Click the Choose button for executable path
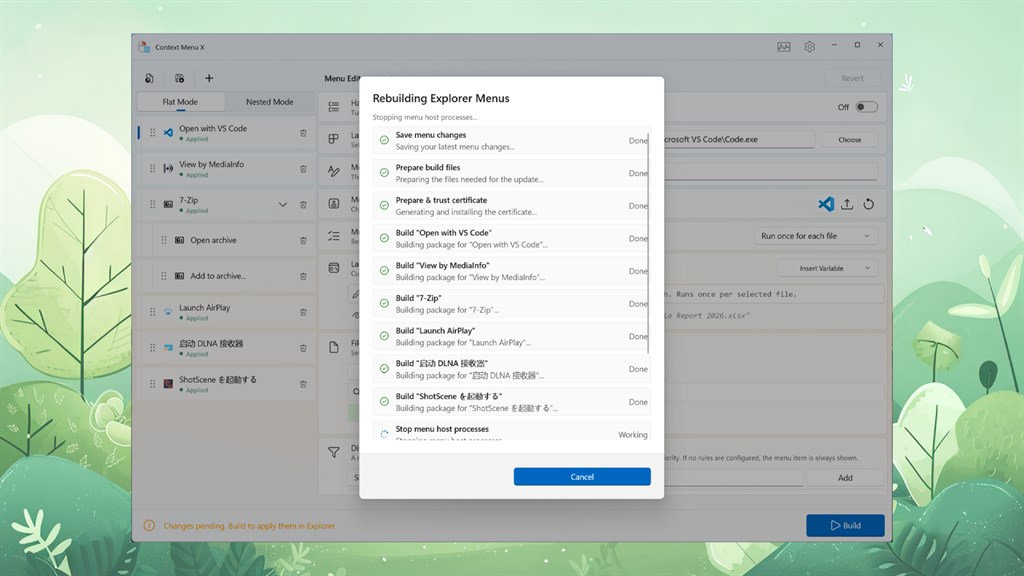 coord(849,139)
